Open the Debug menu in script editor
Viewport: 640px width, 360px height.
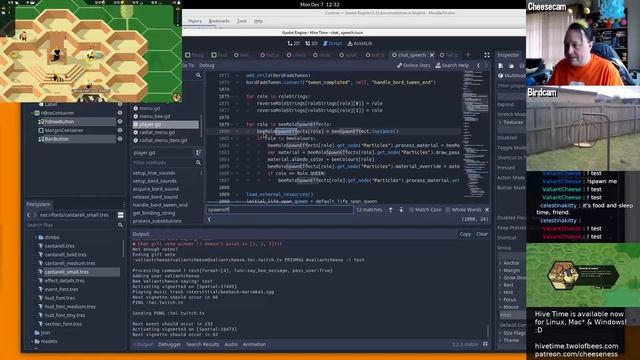[207, 65]
